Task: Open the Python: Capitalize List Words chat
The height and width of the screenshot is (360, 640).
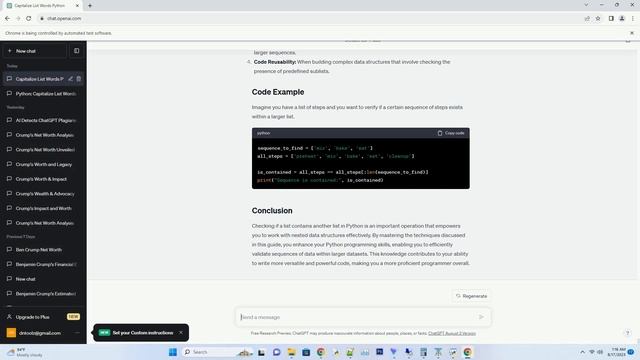Action: coord(43,93)
